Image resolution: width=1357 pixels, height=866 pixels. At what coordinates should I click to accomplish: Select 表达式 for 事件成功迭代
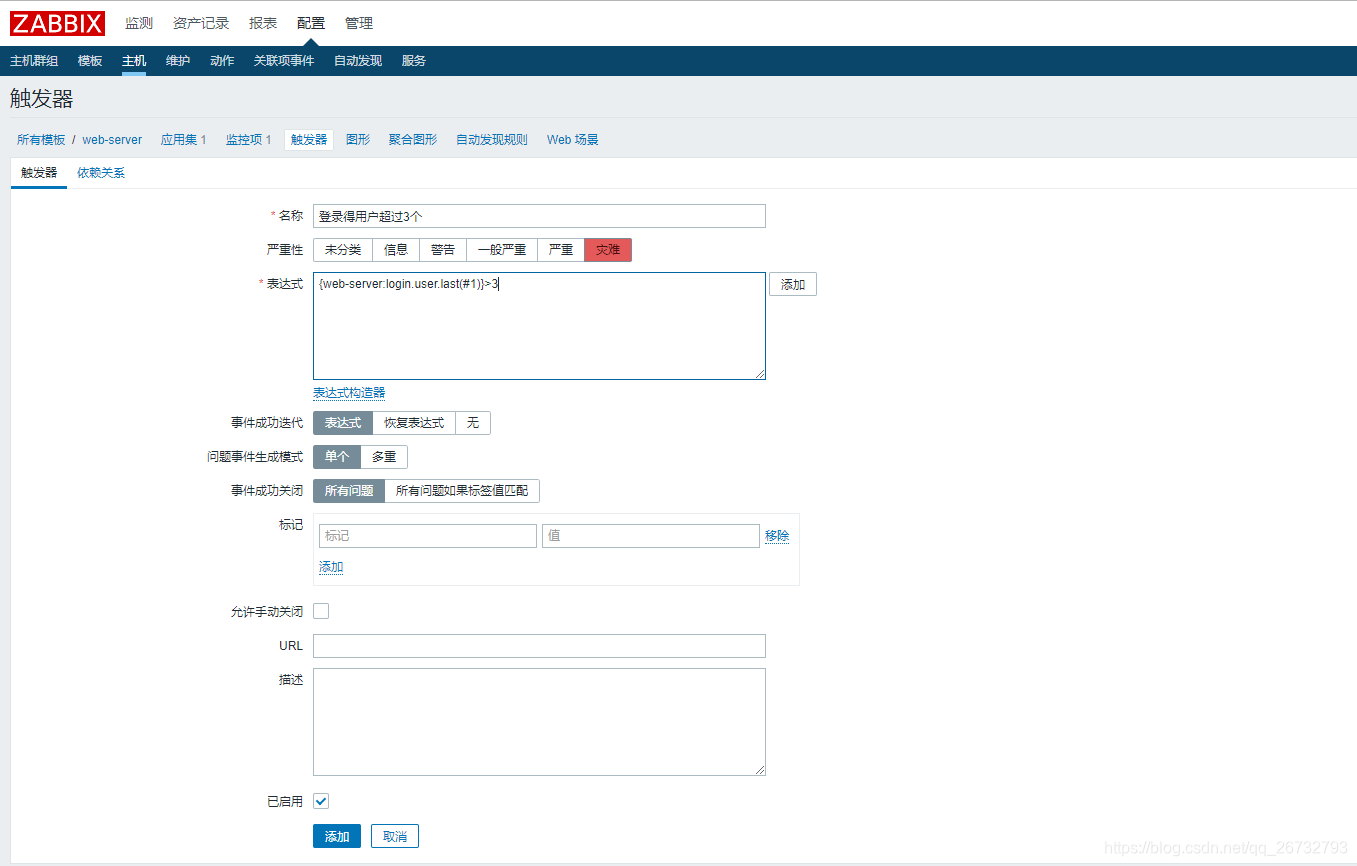click(x=343, y=423)
